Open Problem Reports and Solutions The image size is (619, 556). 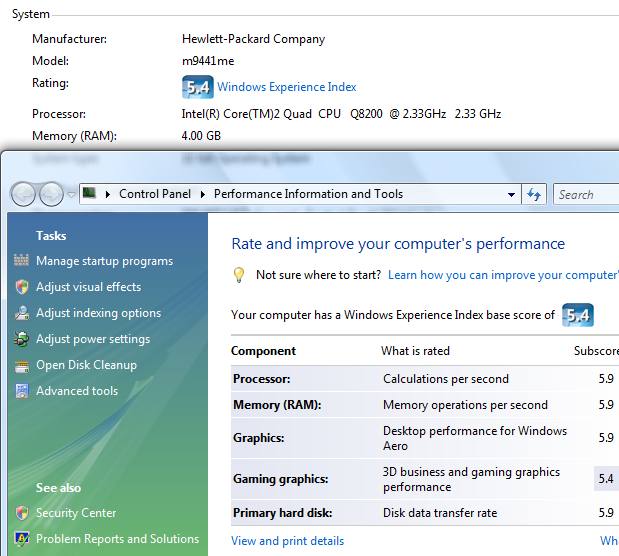(118, 539)
